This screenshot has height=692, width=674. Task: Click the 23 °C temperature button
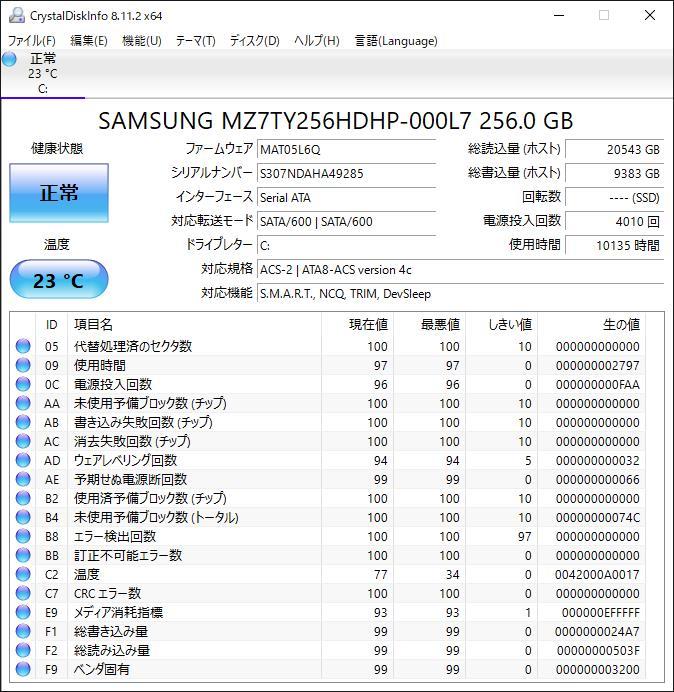[x=59, y=280]
